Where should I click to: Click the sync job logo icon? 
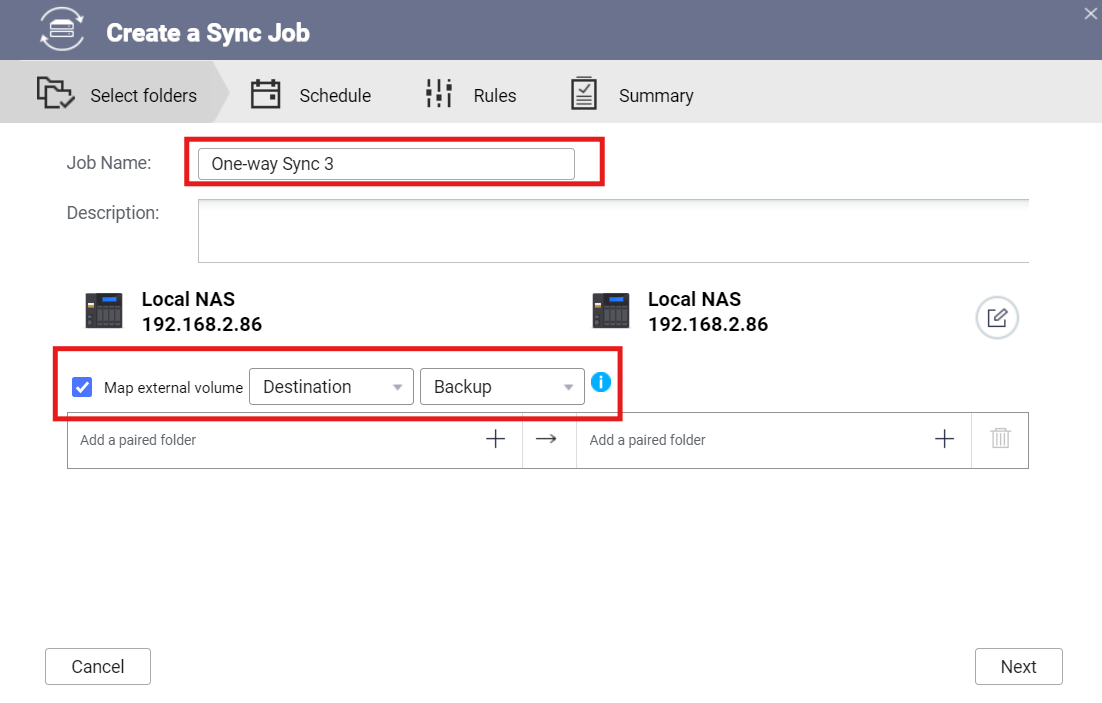(x=62, y=30)
